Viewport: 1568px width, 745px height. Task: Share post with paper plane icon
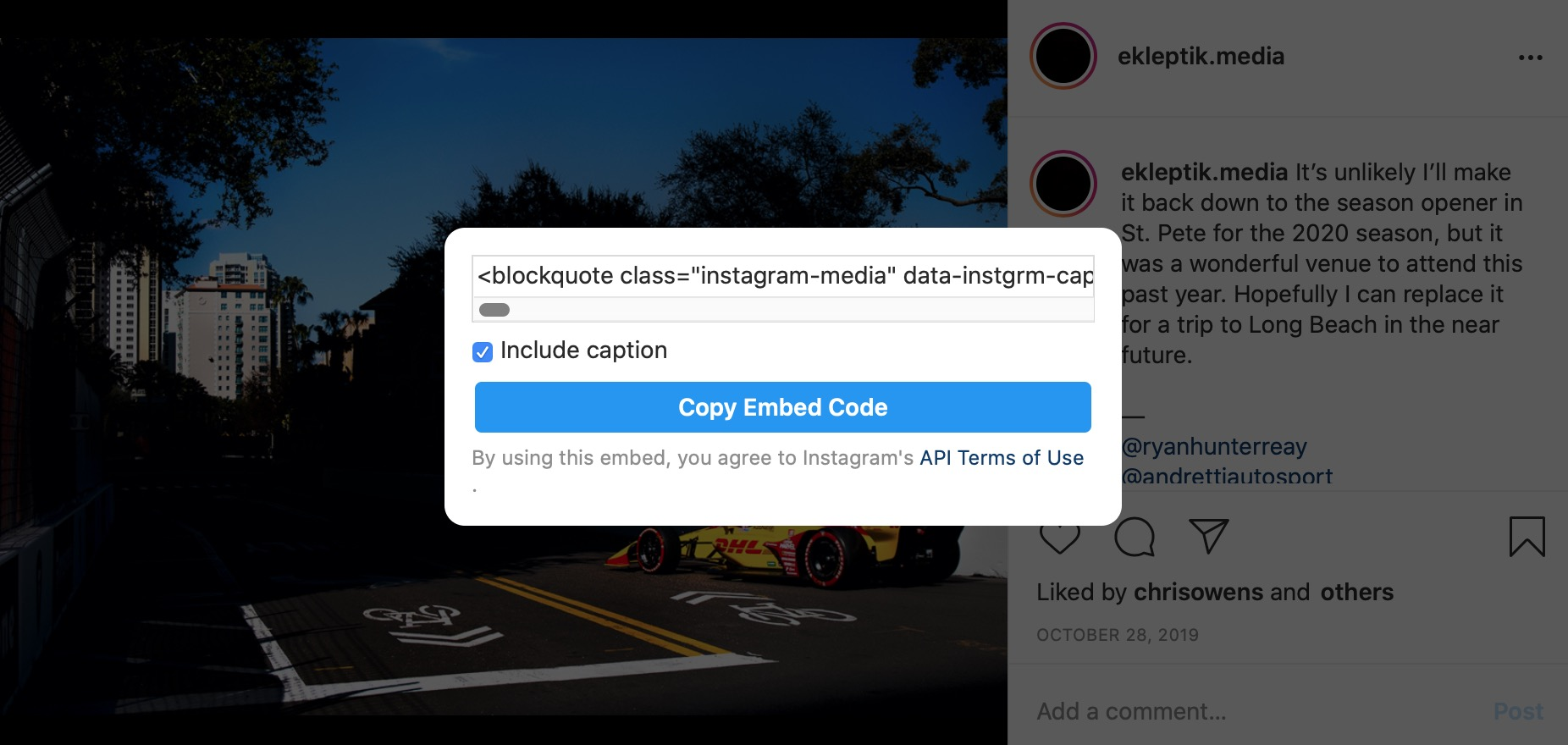(x=1208, y=536)
